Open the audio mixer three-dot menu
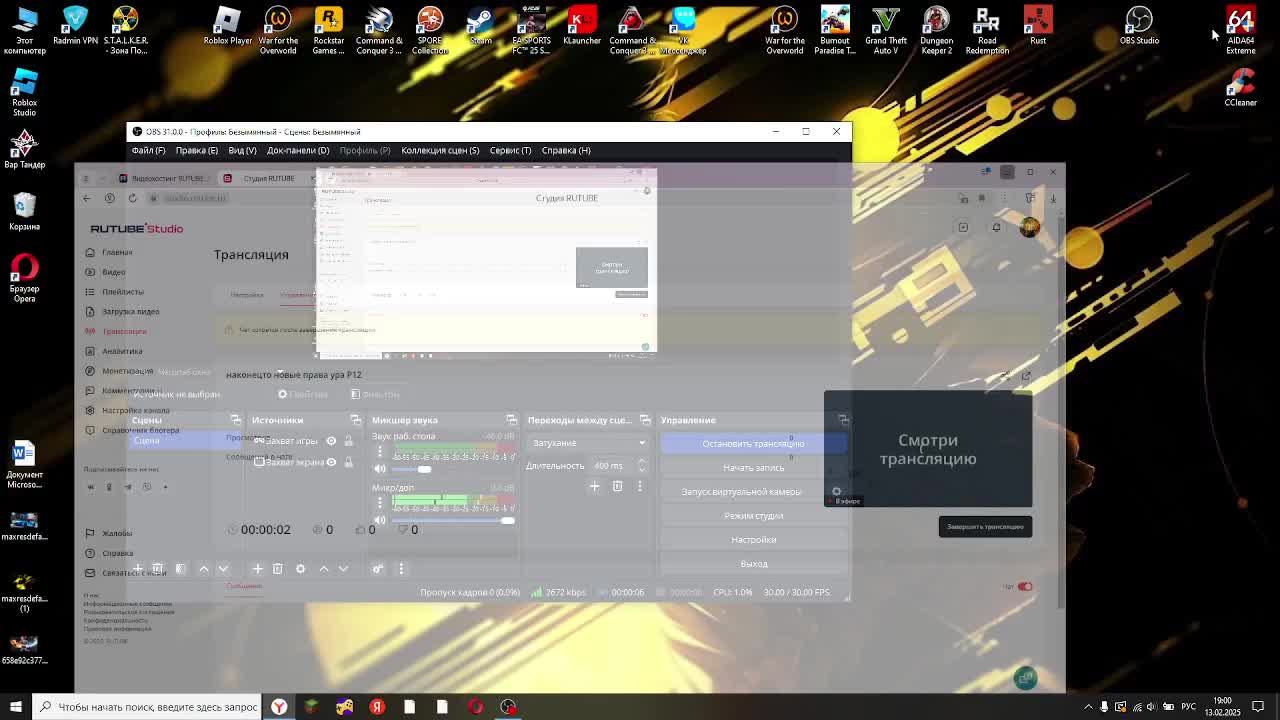1280x720 pixels. tap(401, 568)
